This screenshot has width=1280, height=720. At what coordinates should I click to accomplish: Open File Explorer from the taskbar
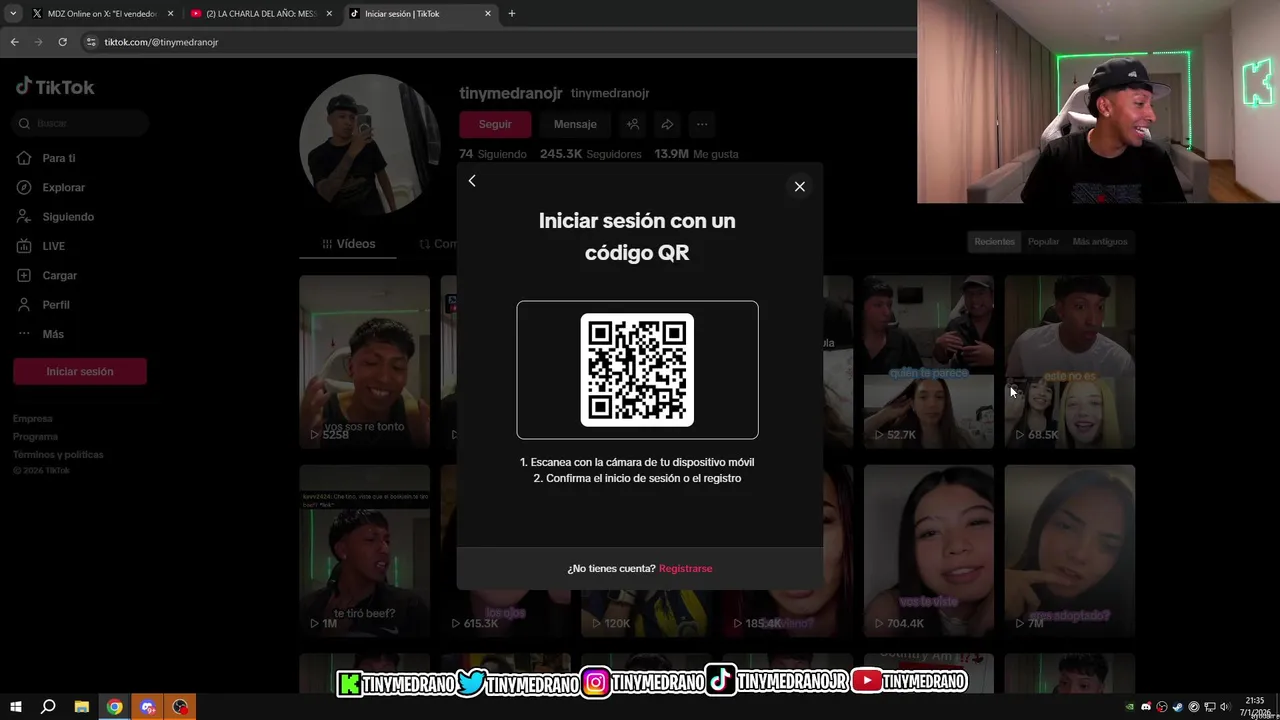coord(81,707)
